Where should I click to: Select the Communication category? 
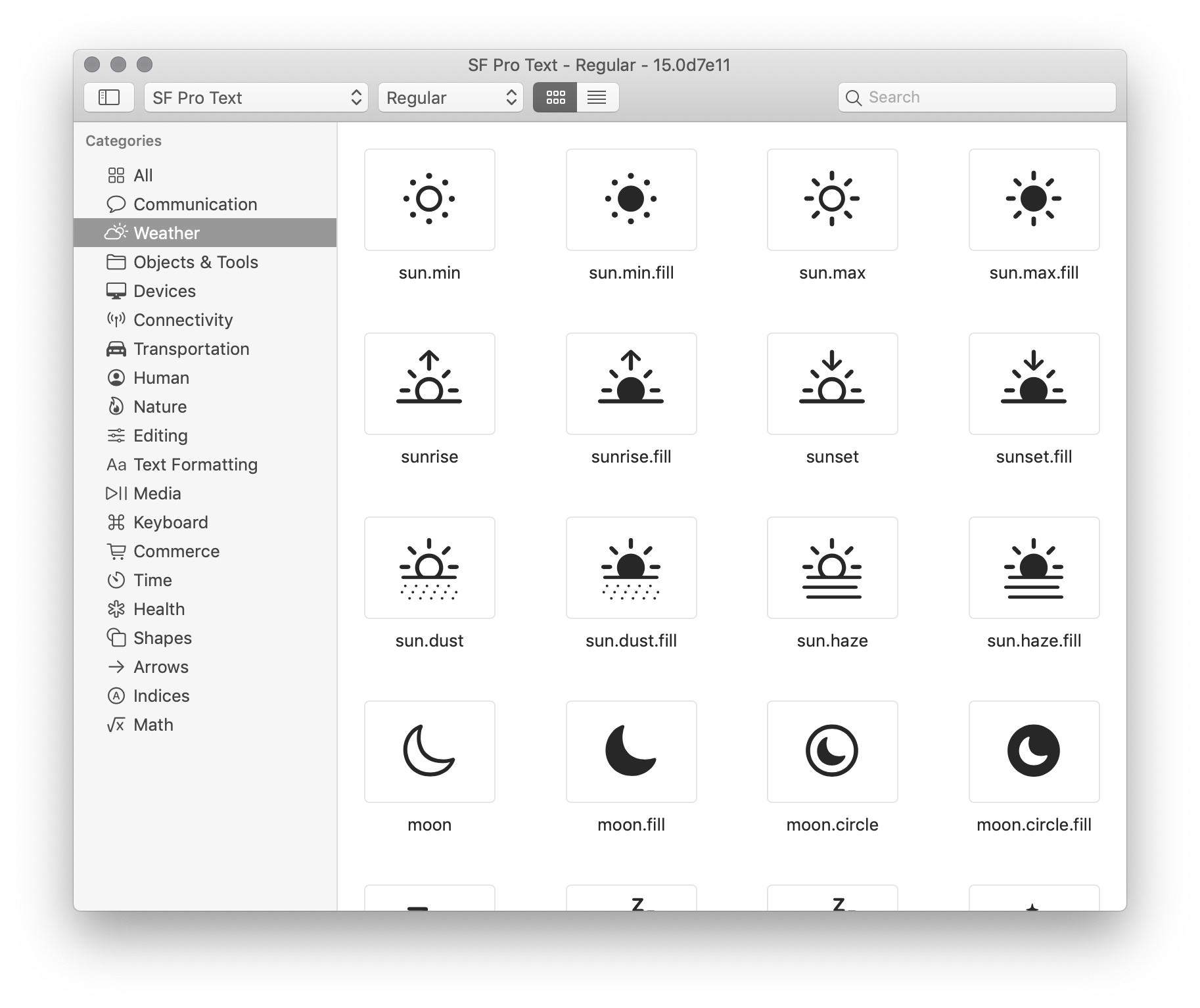point(205,204)
